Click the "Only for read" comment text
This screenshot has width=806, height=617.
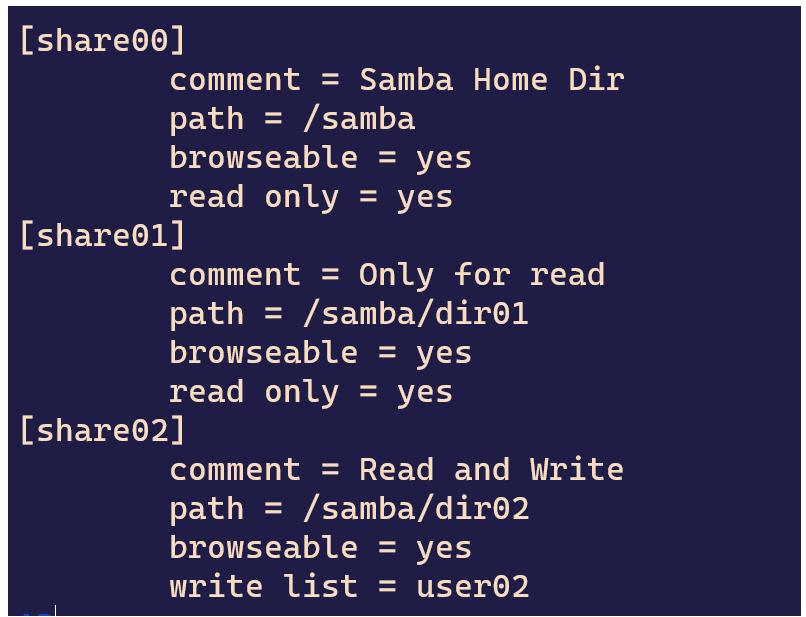click(481, 275)
